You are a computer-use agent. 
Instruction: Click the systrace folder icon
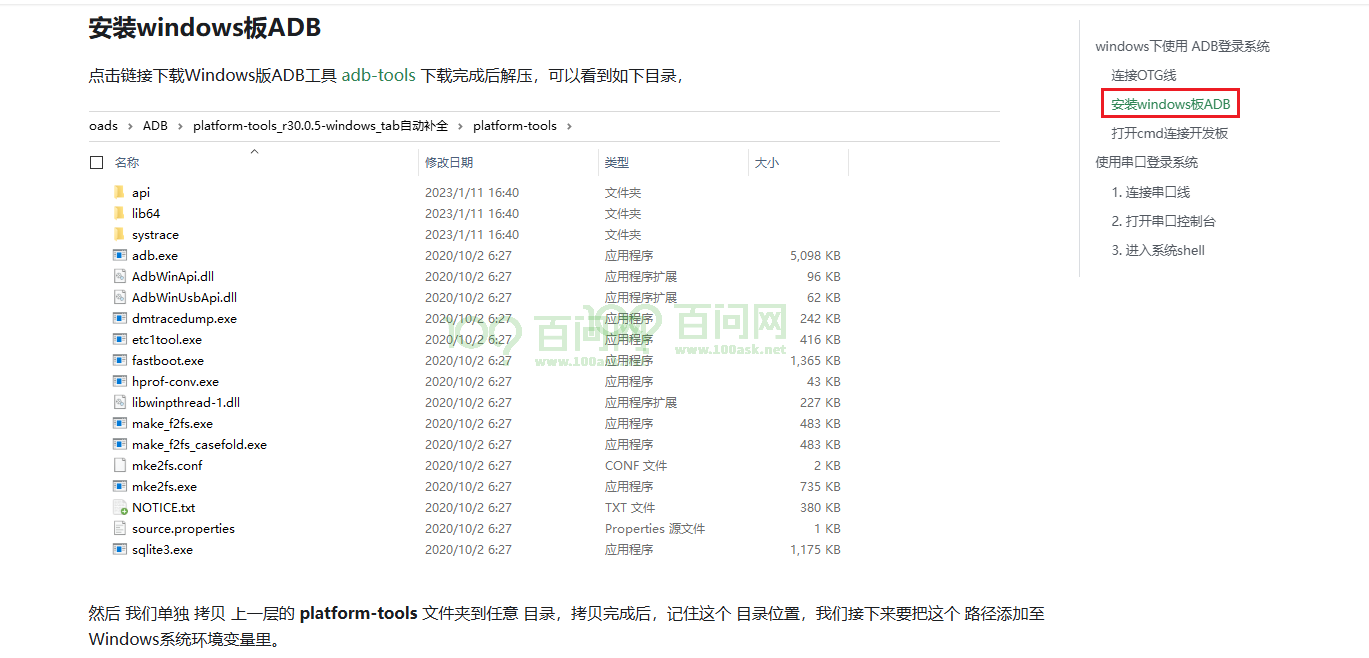pyautogui.click(x=119, y=234)
